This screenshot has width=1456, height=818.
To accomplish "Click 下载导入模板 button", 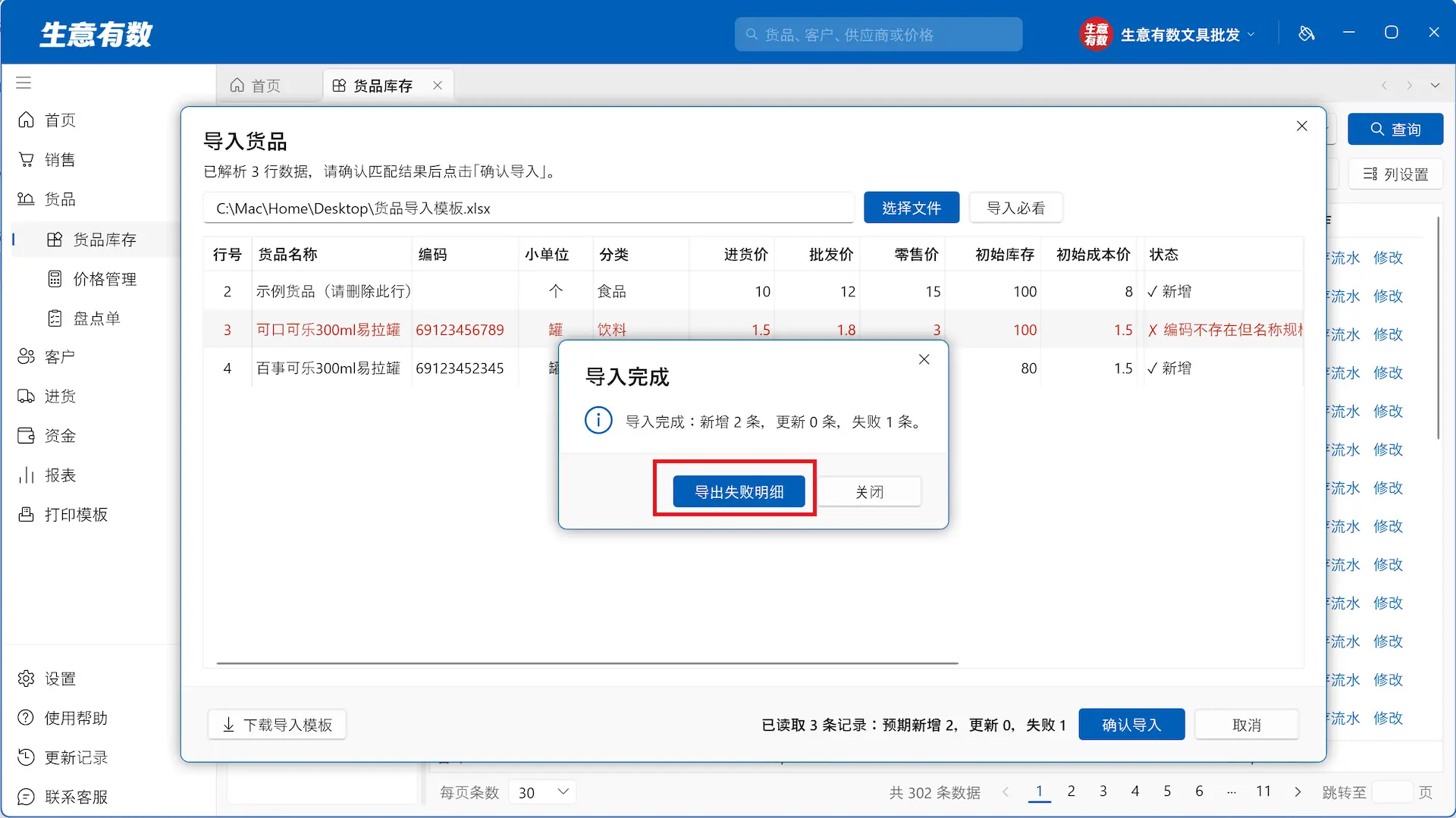I will tap(277, 725).
